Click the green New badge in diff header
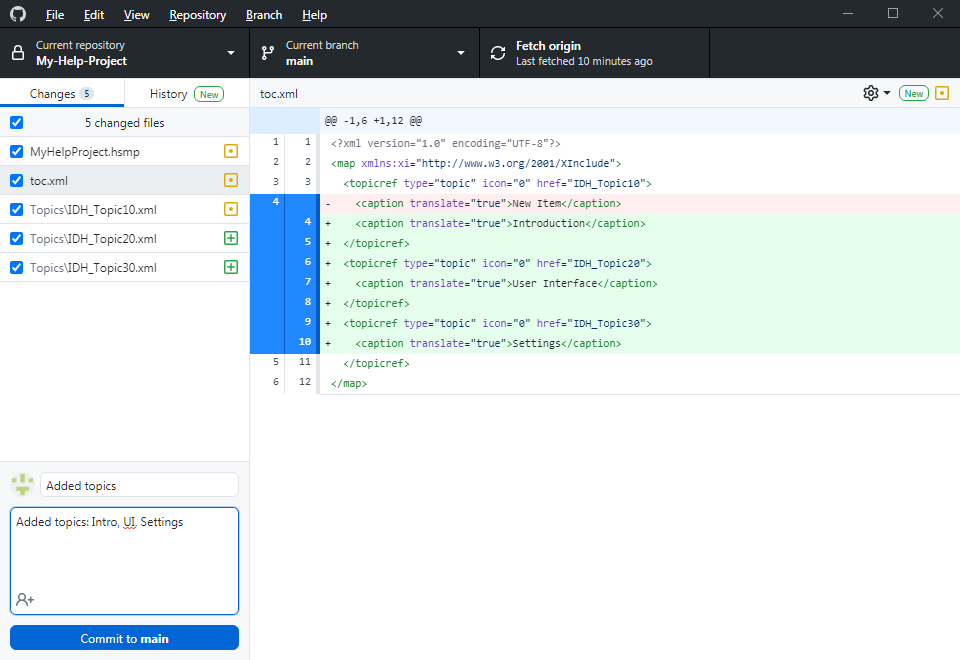 (x=913, y=93)
